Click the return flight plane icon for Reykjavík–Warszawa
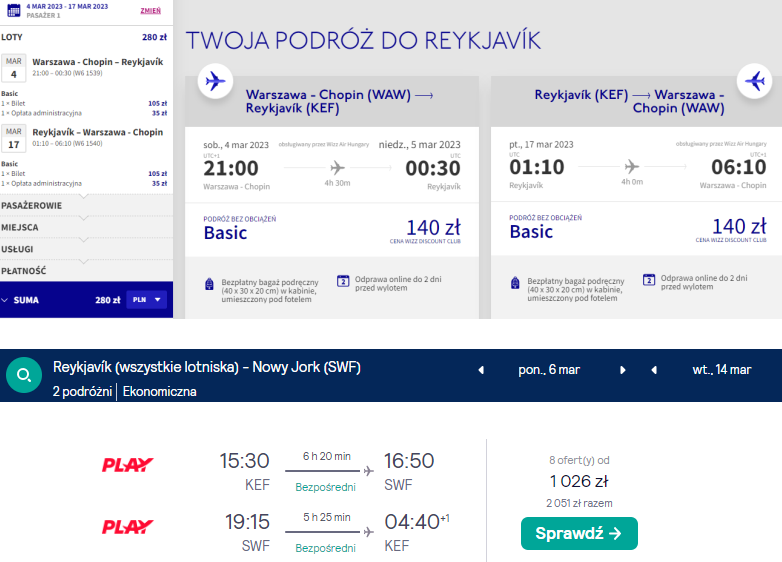 point(753,81)
